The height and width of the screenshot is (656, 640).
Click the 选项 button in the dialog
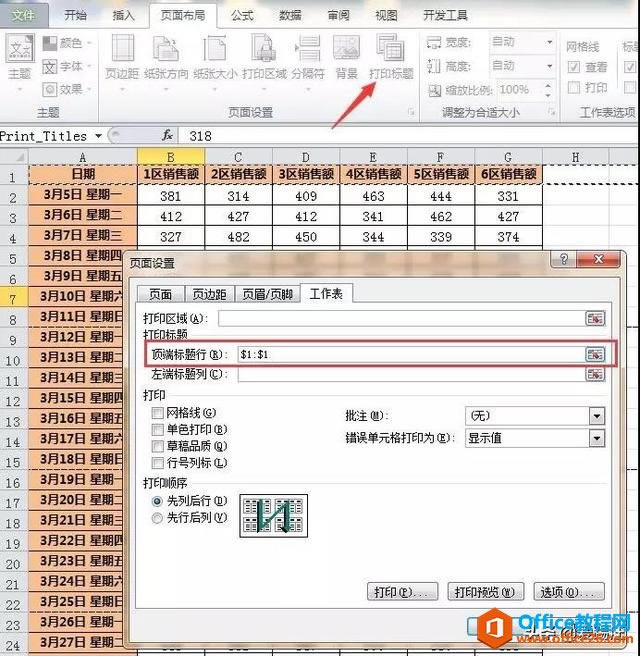pyautogui.click(x=569, y=592)
